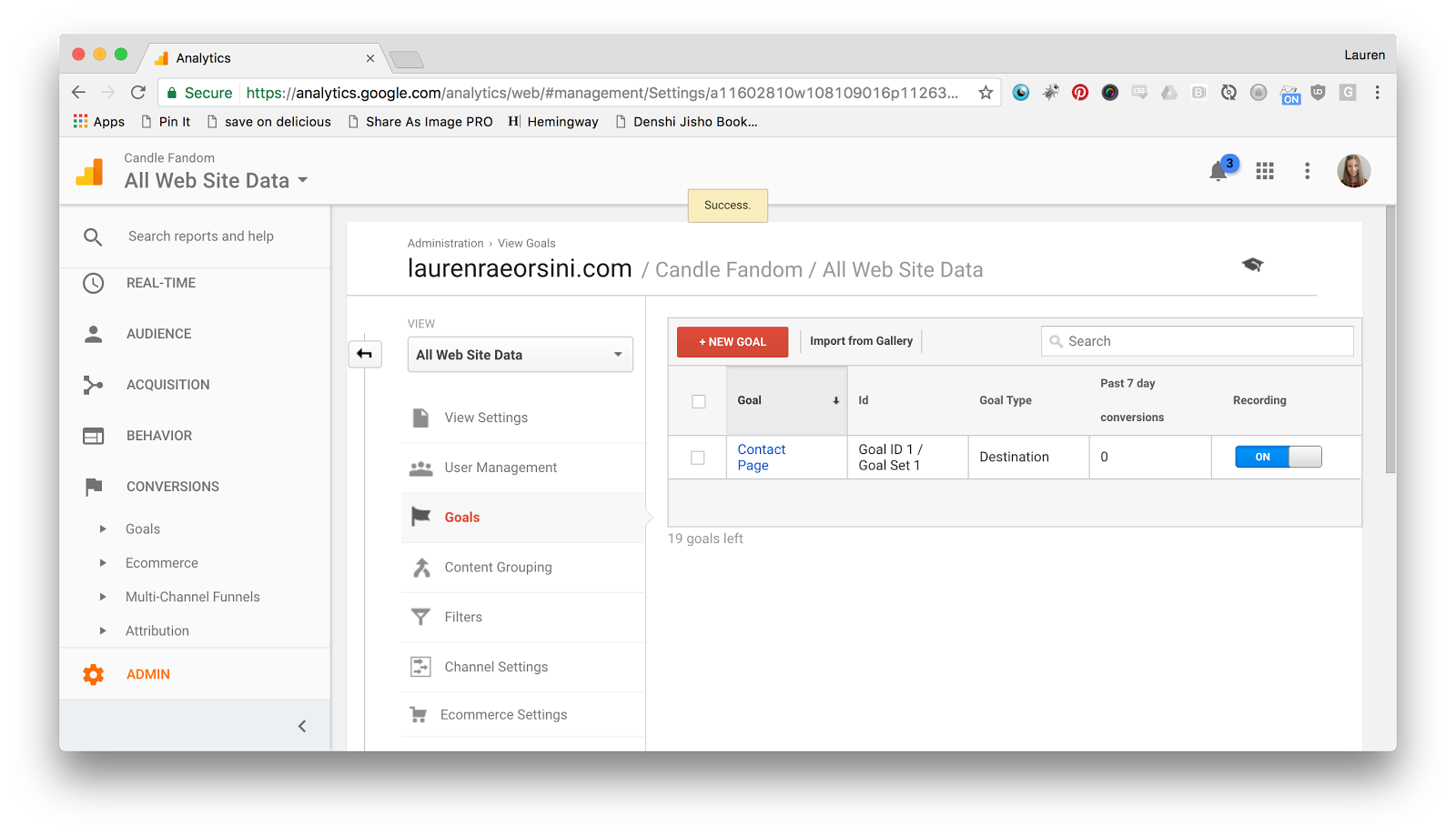
Task: Click the notifications bell icon
Action: pyautogui.click(x=1218, y=171)
